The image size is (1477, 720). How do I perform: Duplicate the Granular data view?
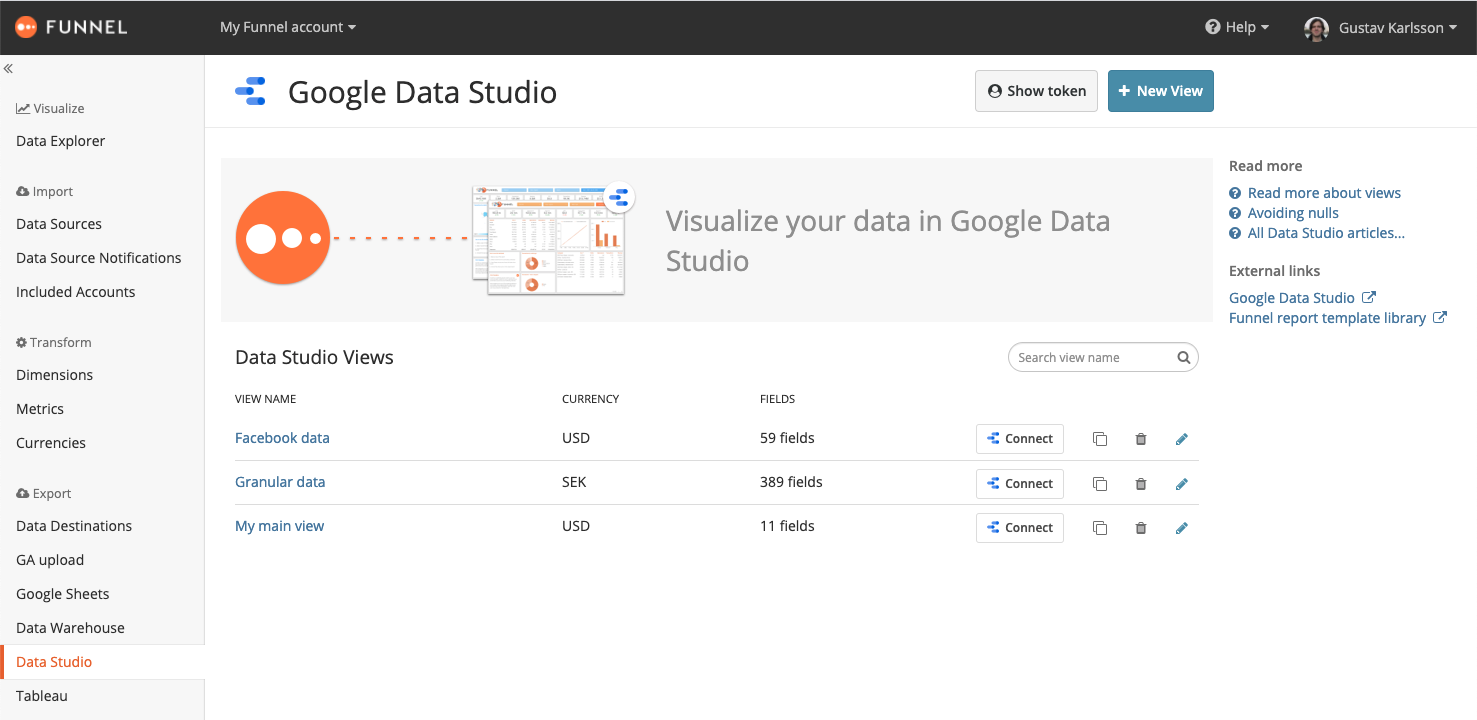pos(1100,484)
